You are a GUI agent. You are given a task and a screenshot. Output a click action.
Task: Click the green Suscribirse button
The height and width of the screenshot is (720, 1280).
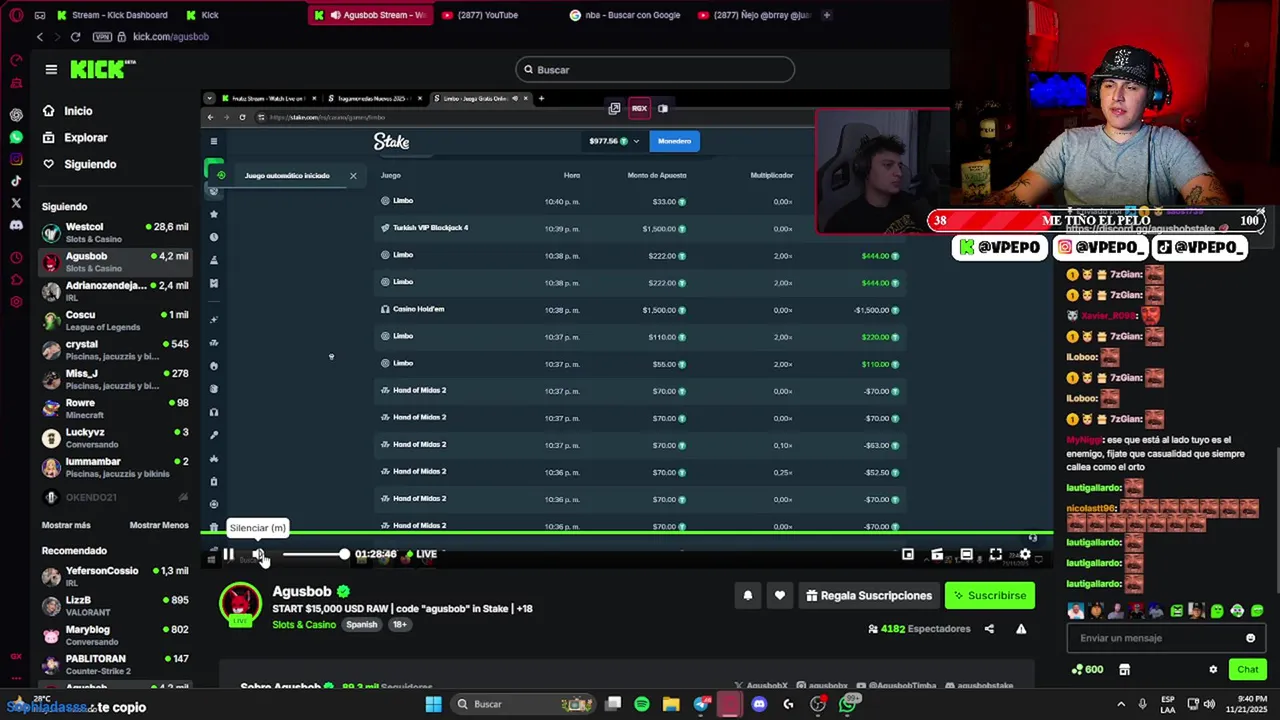(990, 595)
